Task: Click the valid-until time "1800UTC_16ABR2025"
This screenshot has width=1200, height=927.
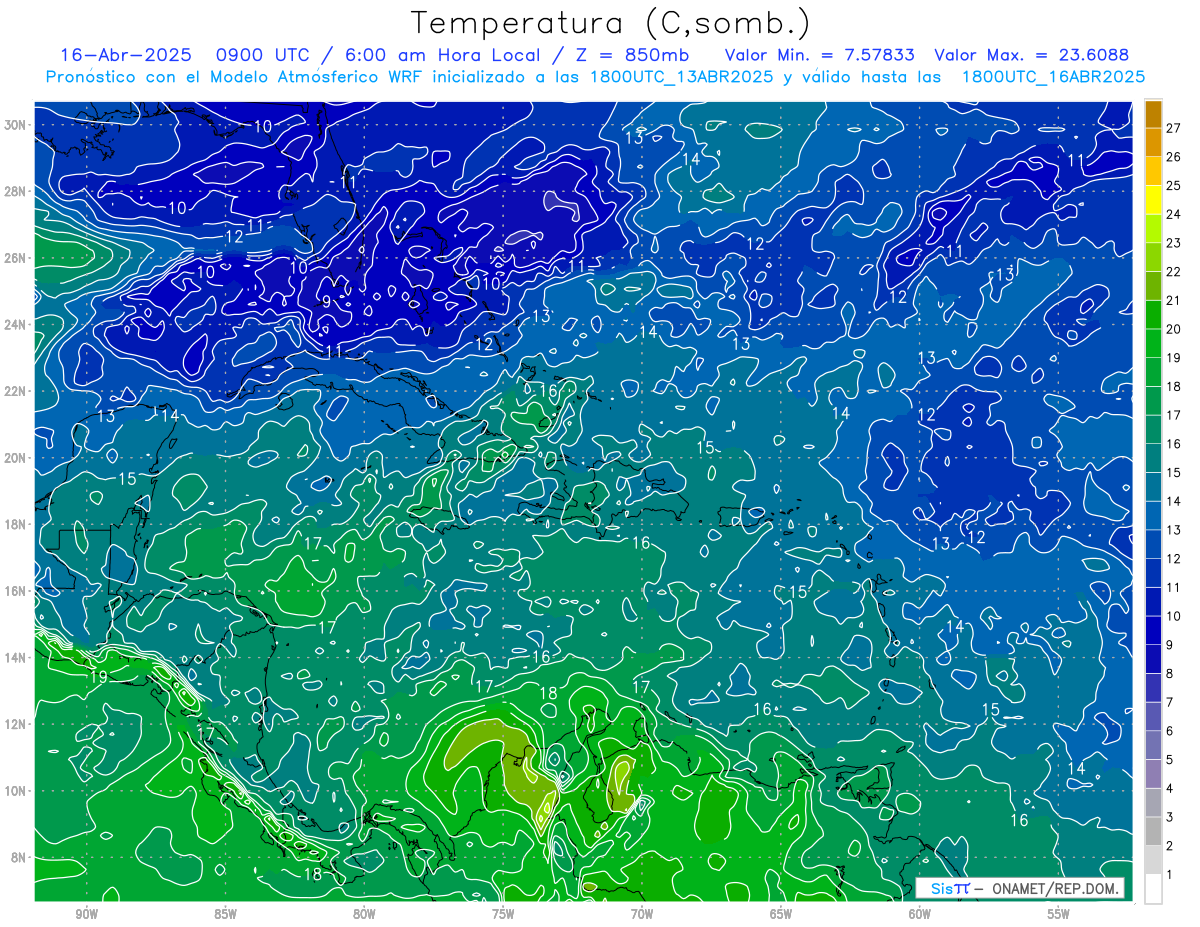Action: tap(1053, 77)
